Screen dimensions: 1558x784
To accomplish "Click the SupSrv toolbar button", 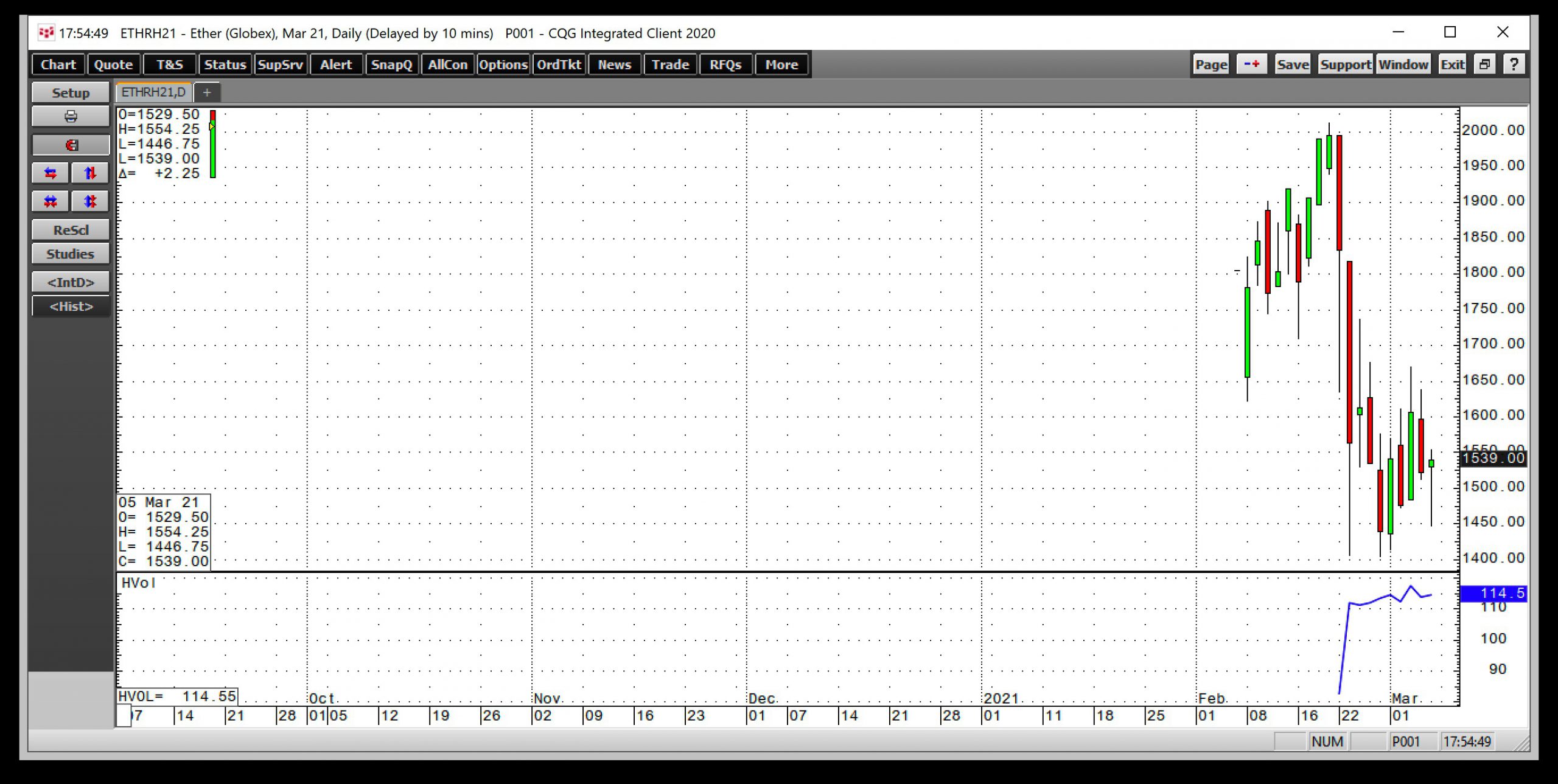I will tap(280, 64).
